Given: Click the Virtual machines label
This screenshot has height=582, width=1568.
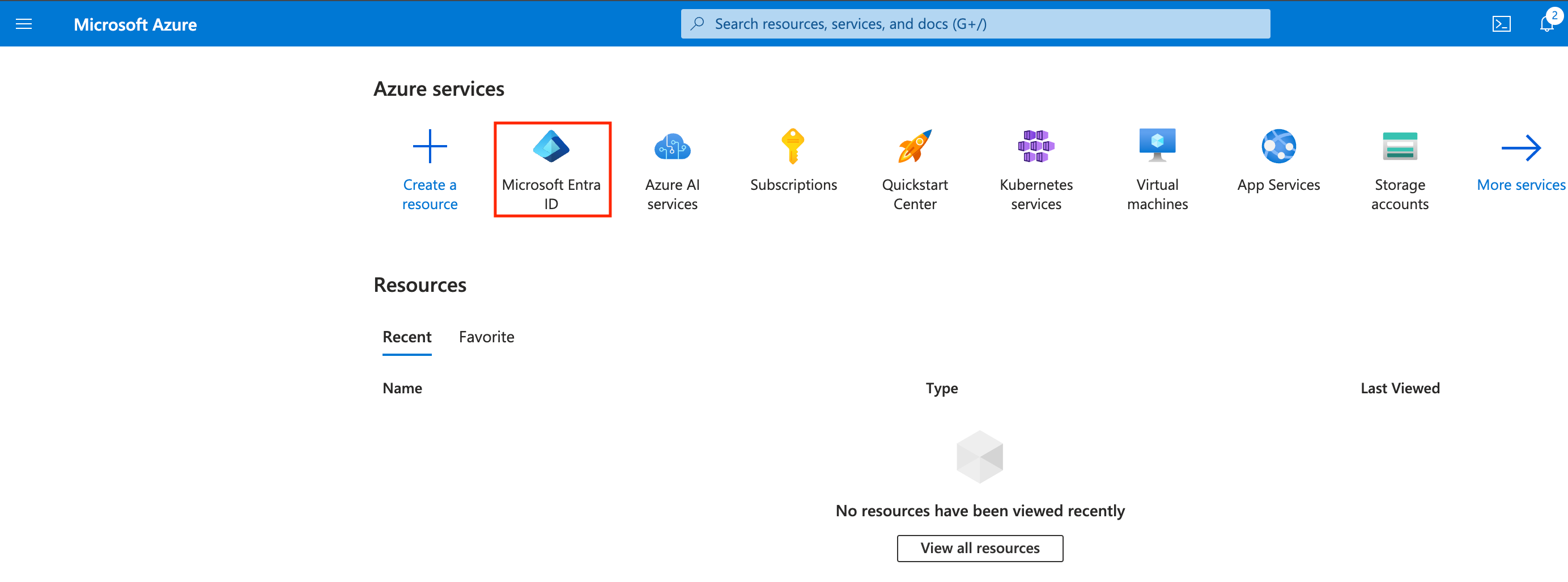Looking at the screenshot, I should (x=1157, y=194).
